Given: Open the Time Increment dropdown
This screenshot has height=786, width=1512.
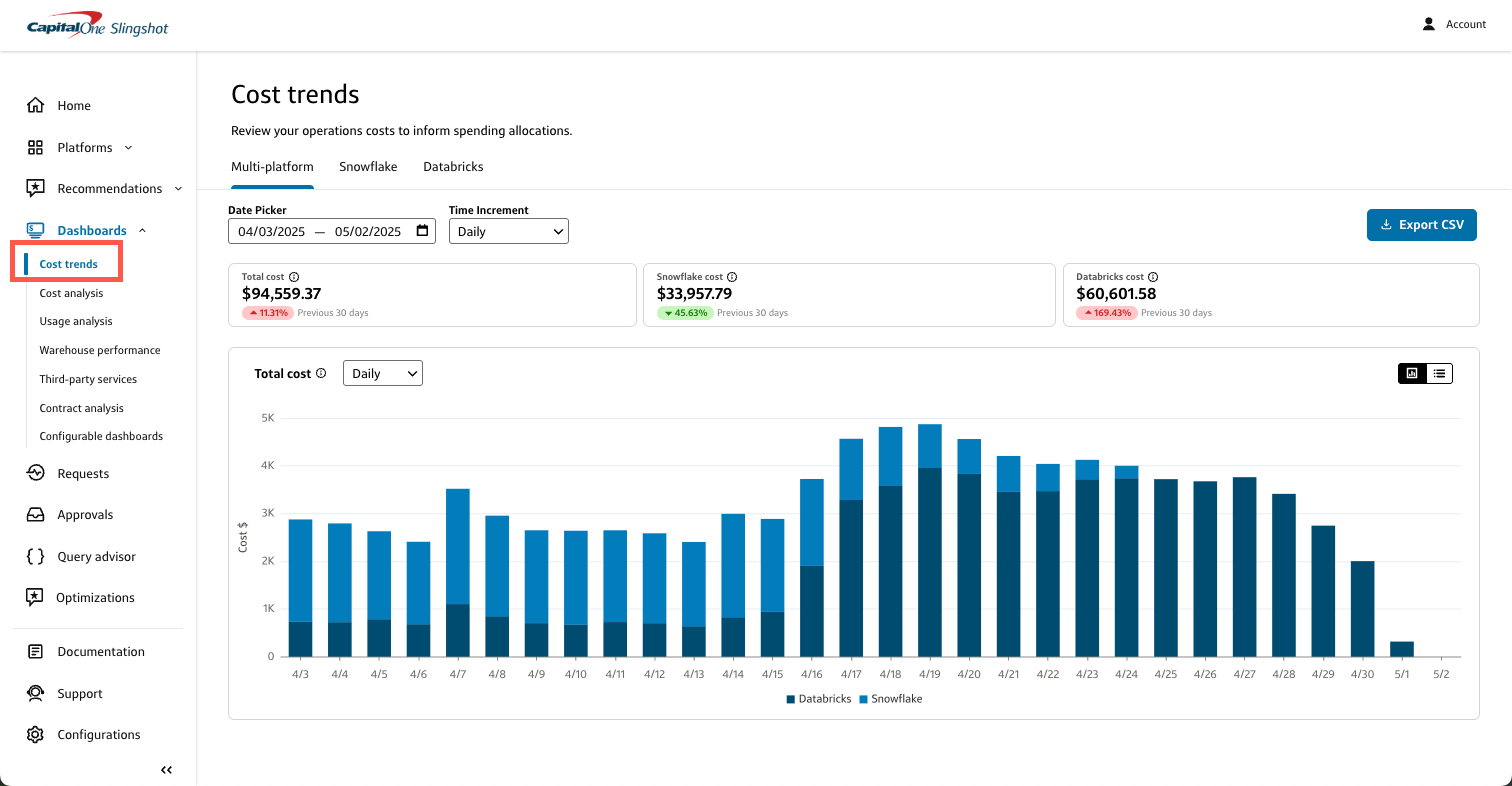Looking at the screenshot, I should click(509, 231).
